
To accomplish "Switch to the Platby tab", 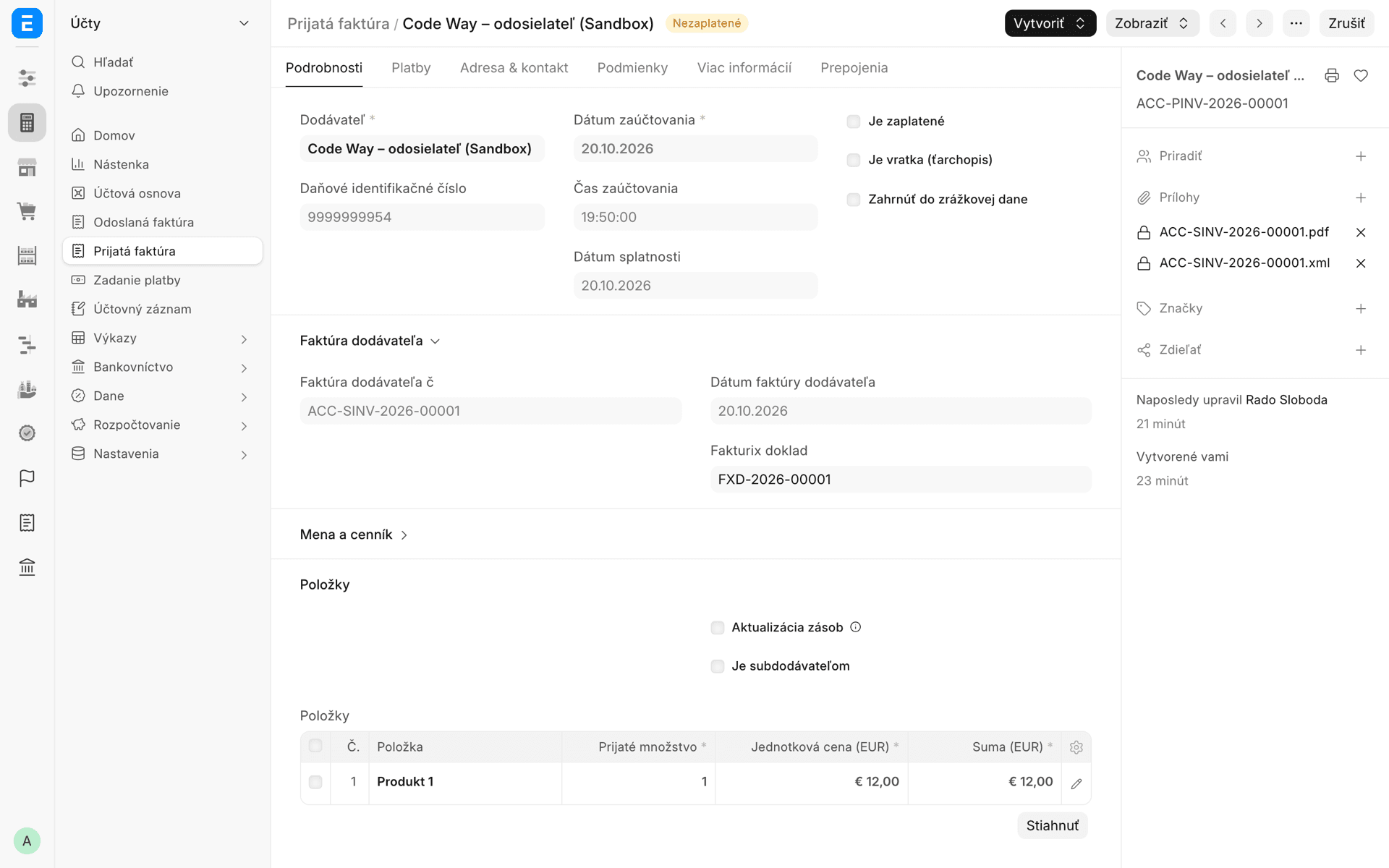I will coord(411,68).
